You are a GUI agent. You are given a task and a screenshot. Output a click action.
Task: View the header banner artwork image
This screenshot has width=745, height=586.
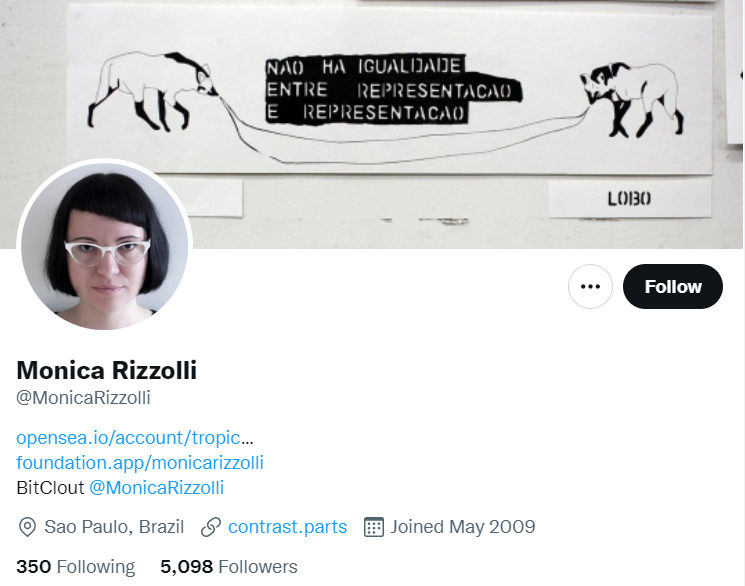click(x=372, y=124)
